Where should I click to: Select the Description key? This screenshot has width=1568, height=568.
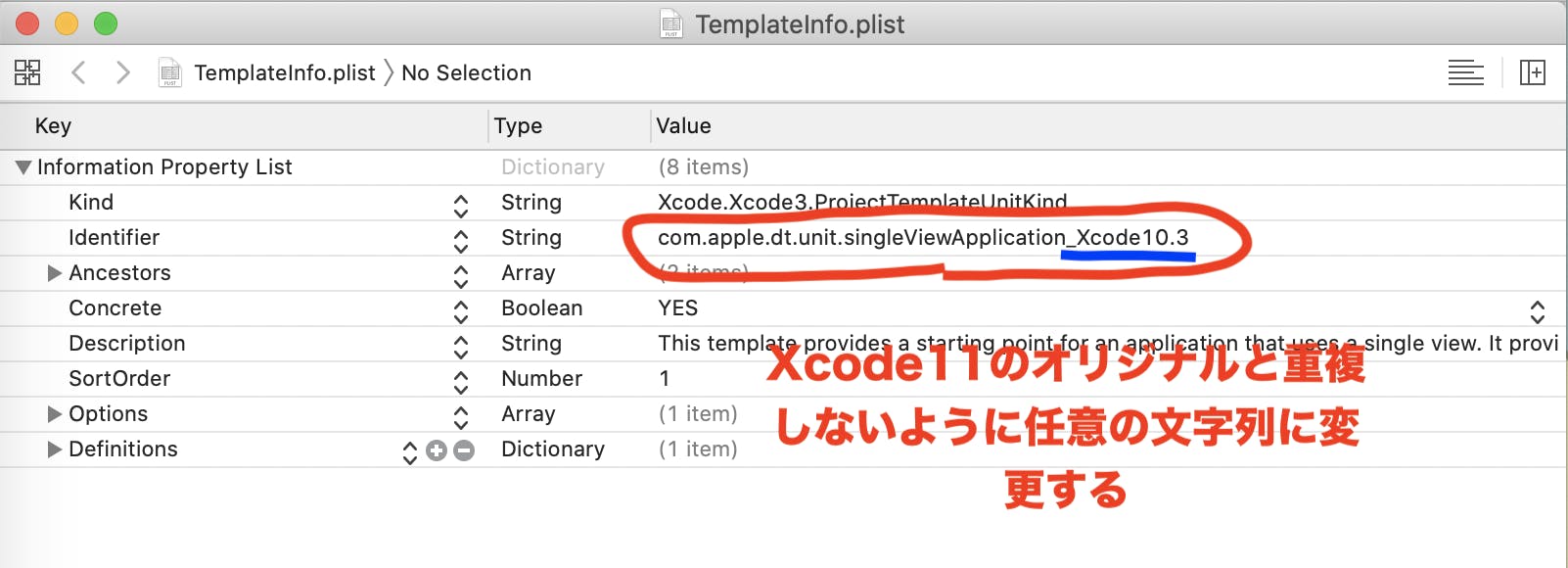click(x=126, y=344)
